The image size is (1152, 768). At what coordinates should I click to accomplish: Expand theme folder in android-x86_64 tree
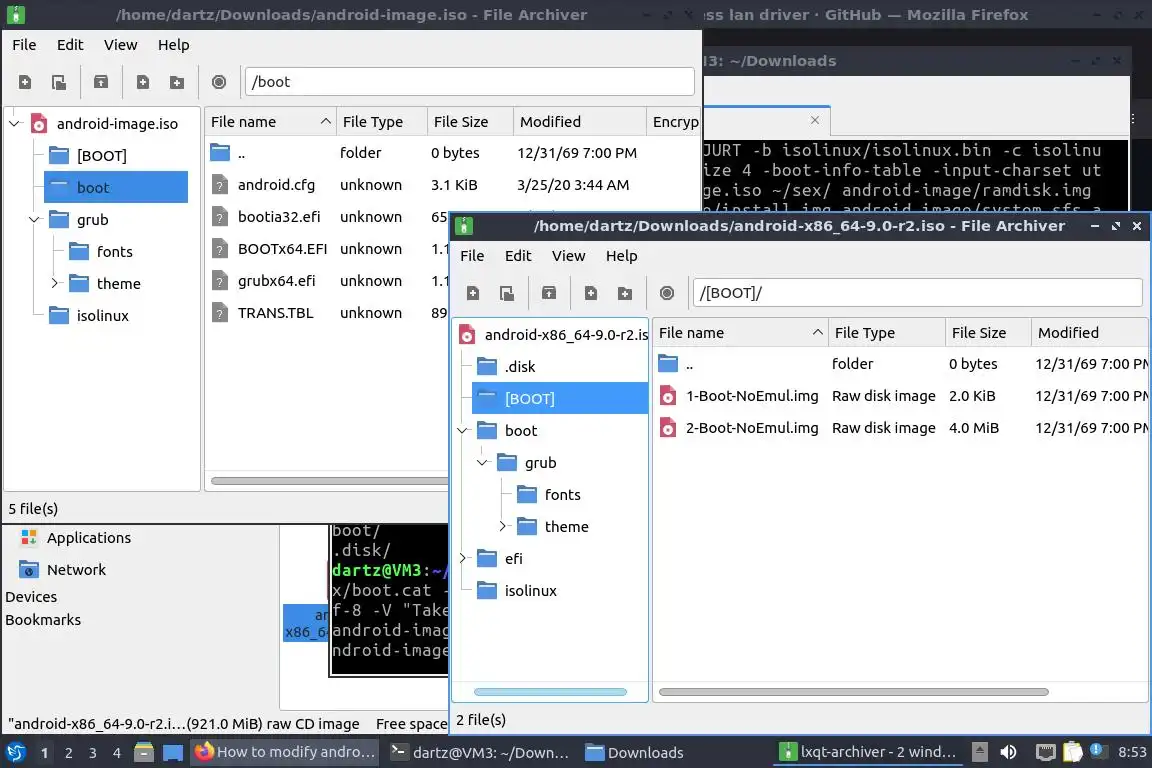click(502, 526)
